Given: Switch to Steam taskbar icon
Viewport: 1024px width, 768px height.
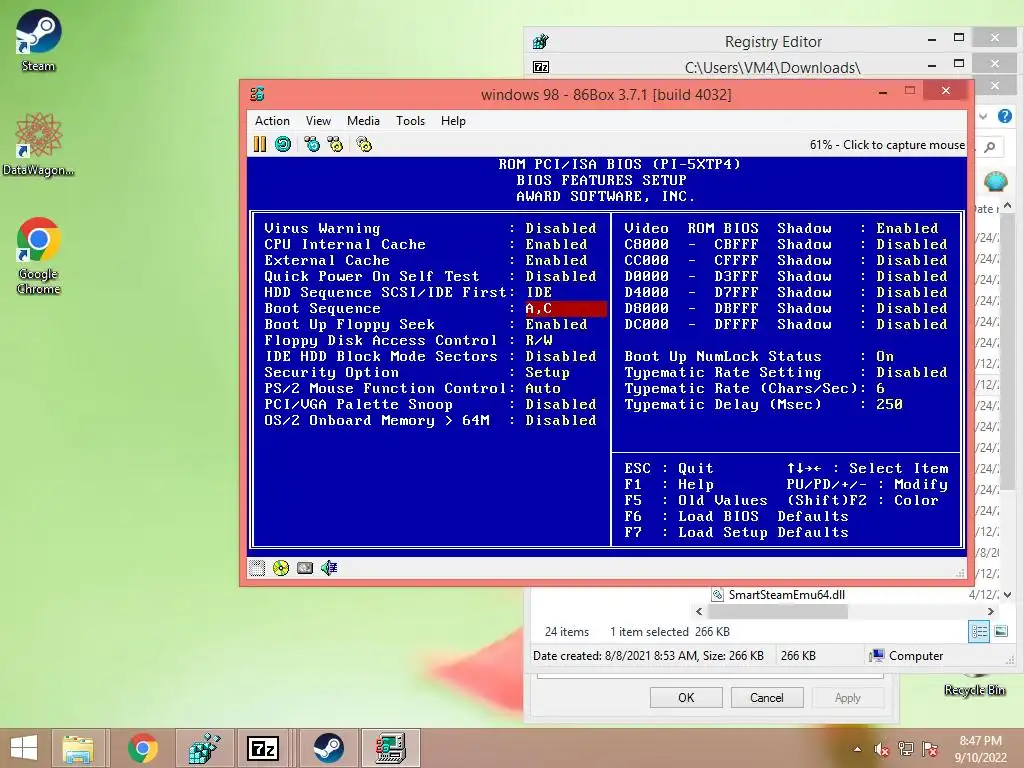Looking at the screenshot, I should (x=328, y=748).
